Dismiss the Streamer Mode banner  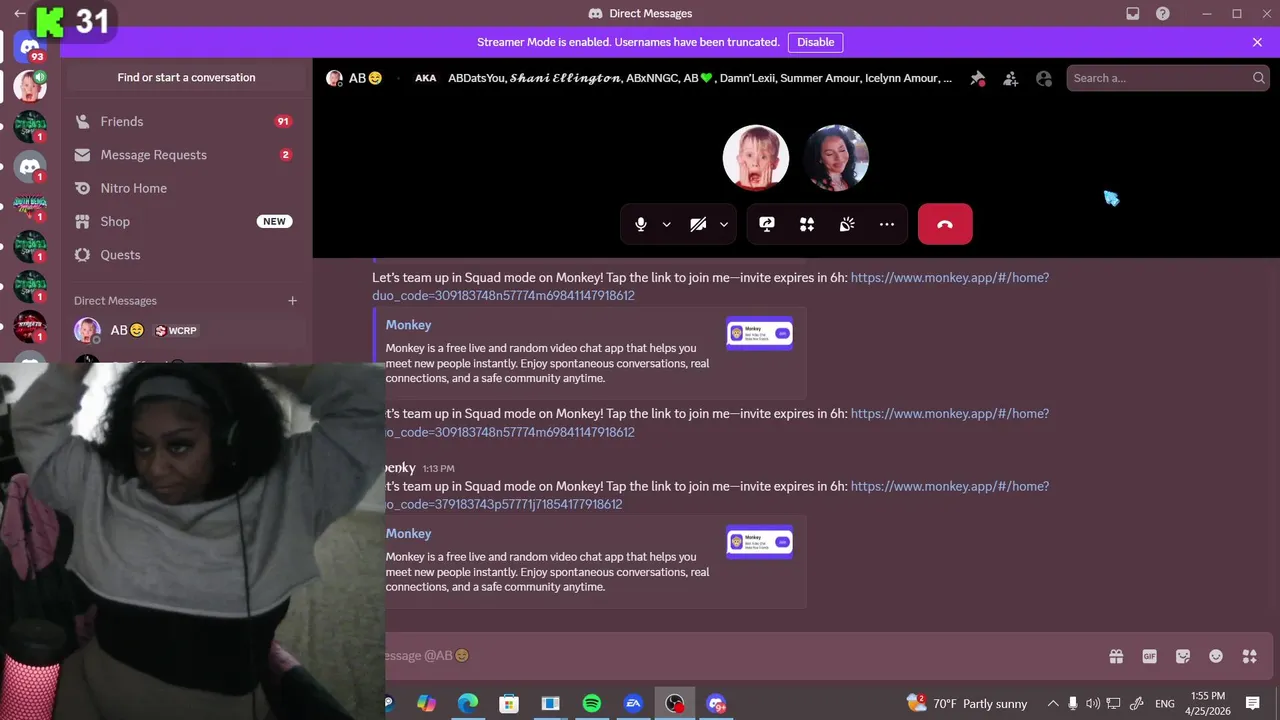point(1257,42)
